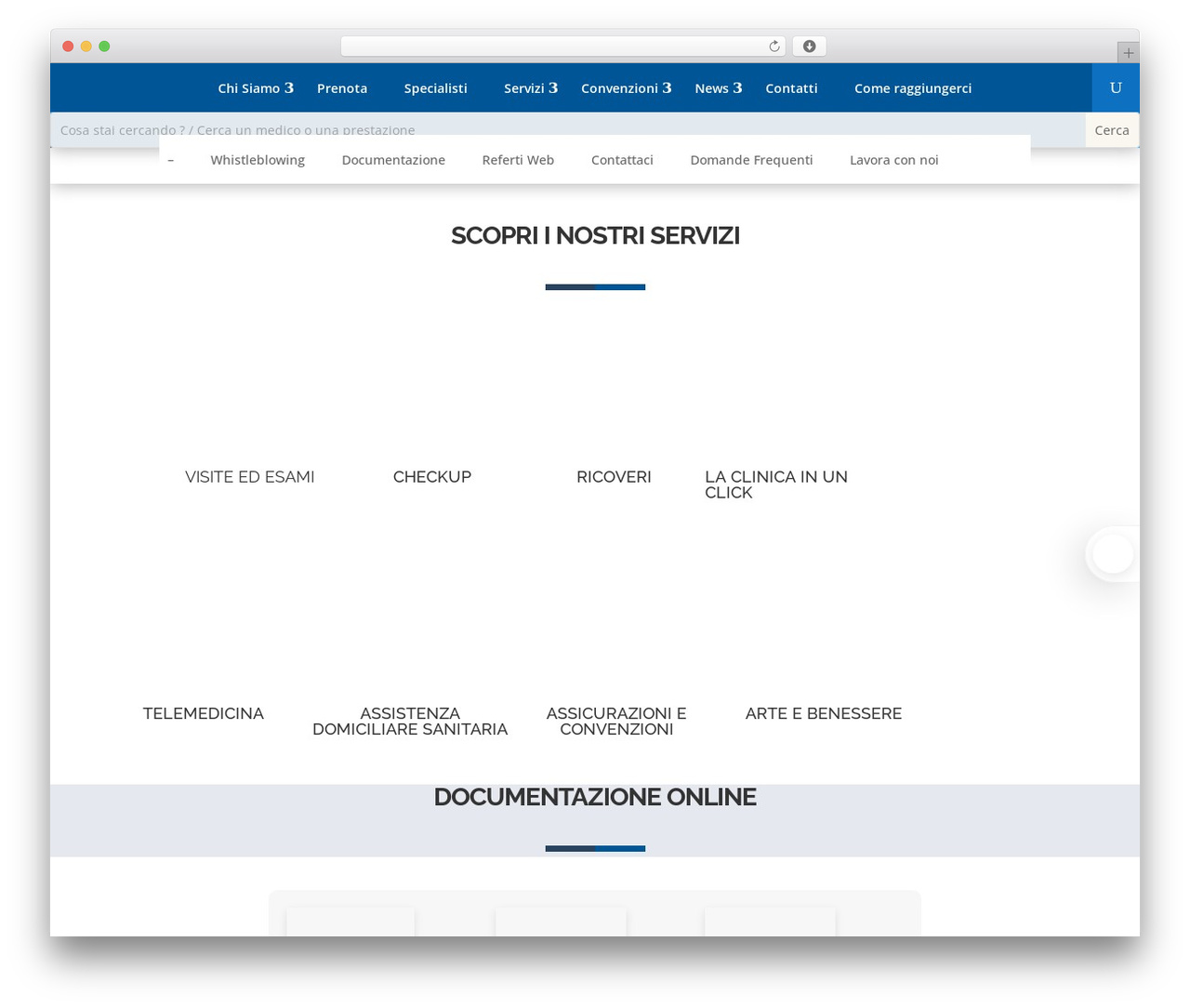Open a new browser tab

(x=1128, y=53)
